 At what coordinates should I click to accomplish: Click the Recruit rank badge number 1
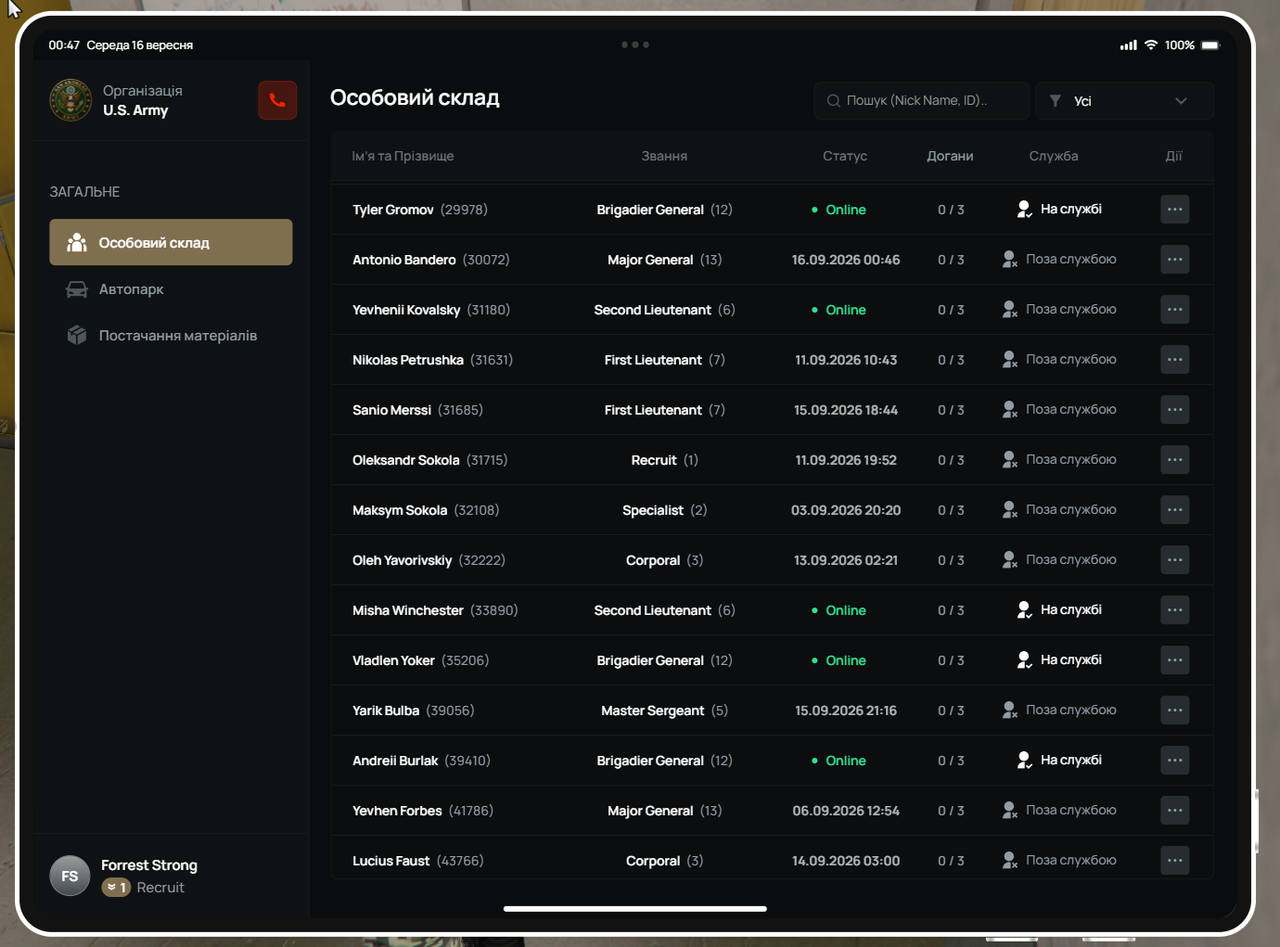coord(116,887)
